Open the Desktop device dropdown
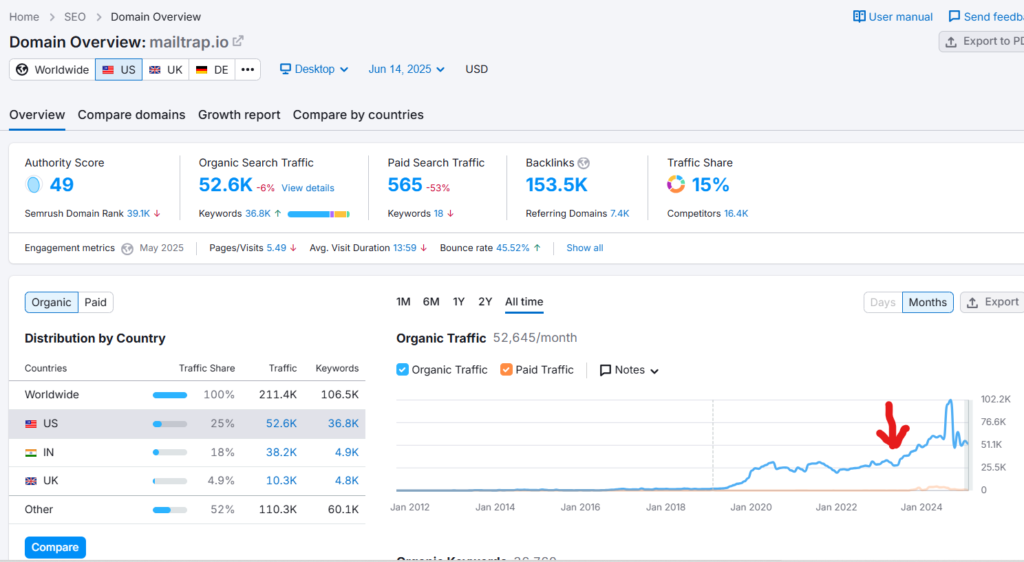This screenshot has height=562, width=1024. 314,69
